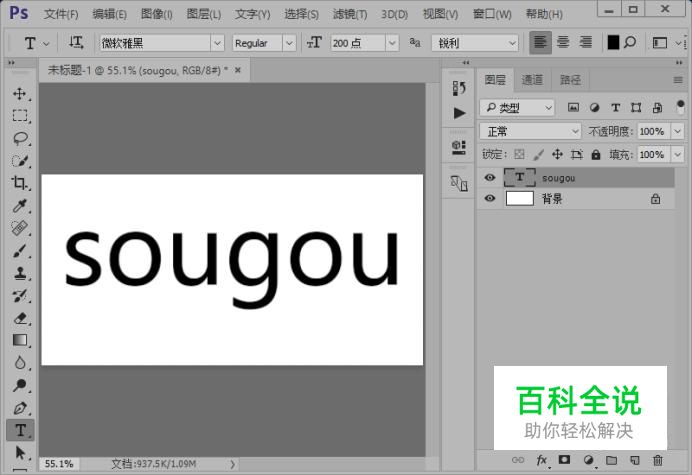692x475 pixels.
Task: Expand the 填充 fill dropdown arrow
Action: pos(677,155)
